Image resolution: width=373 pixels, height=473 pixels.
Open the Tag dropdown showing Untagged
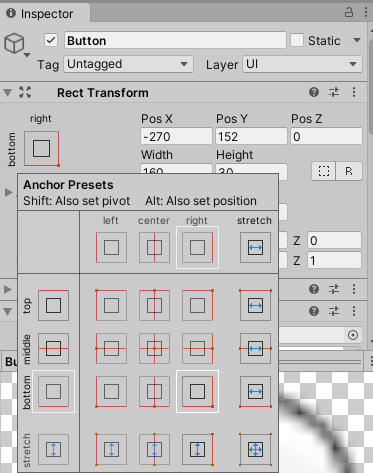click(129, 64)
